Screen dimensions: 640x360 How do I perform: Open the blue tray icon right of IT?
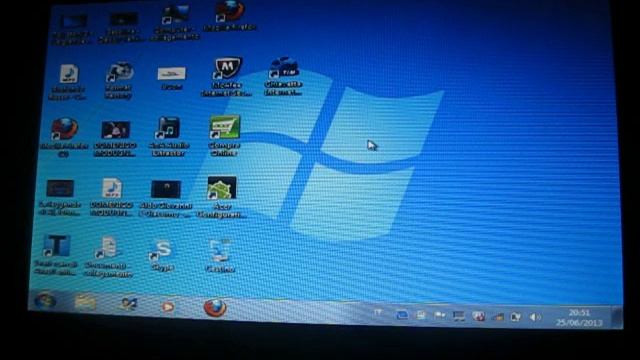tap(402, 314)
